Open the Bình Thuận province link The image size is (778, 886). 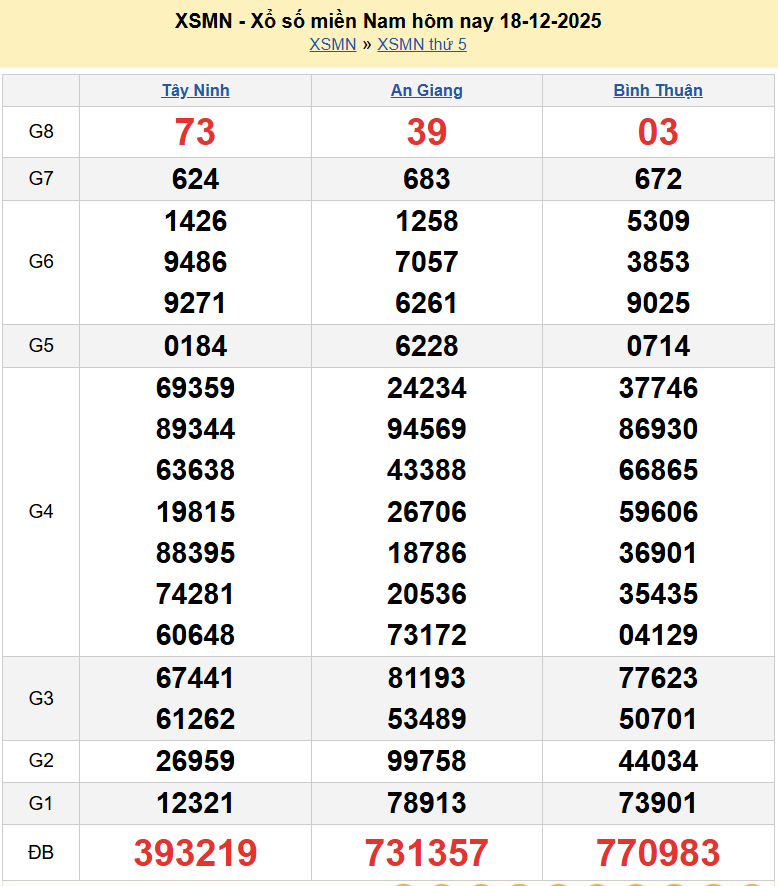(x=657, y=90)
